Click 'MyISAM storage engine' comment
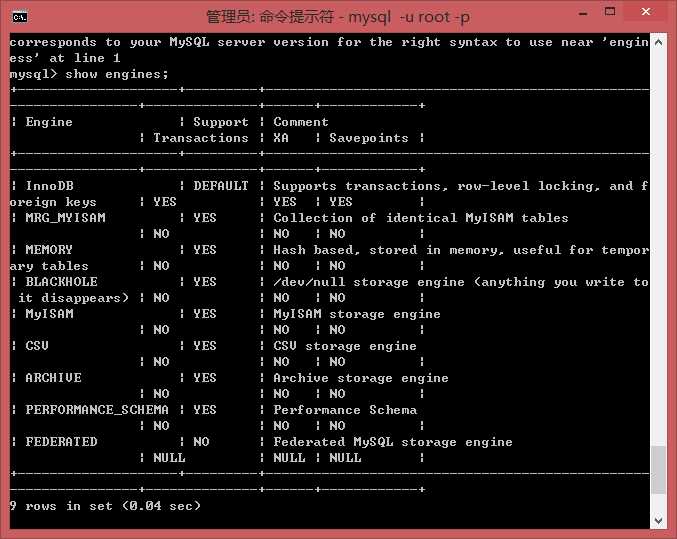This screenshot has width=677, height=539. tap(357, 314)
